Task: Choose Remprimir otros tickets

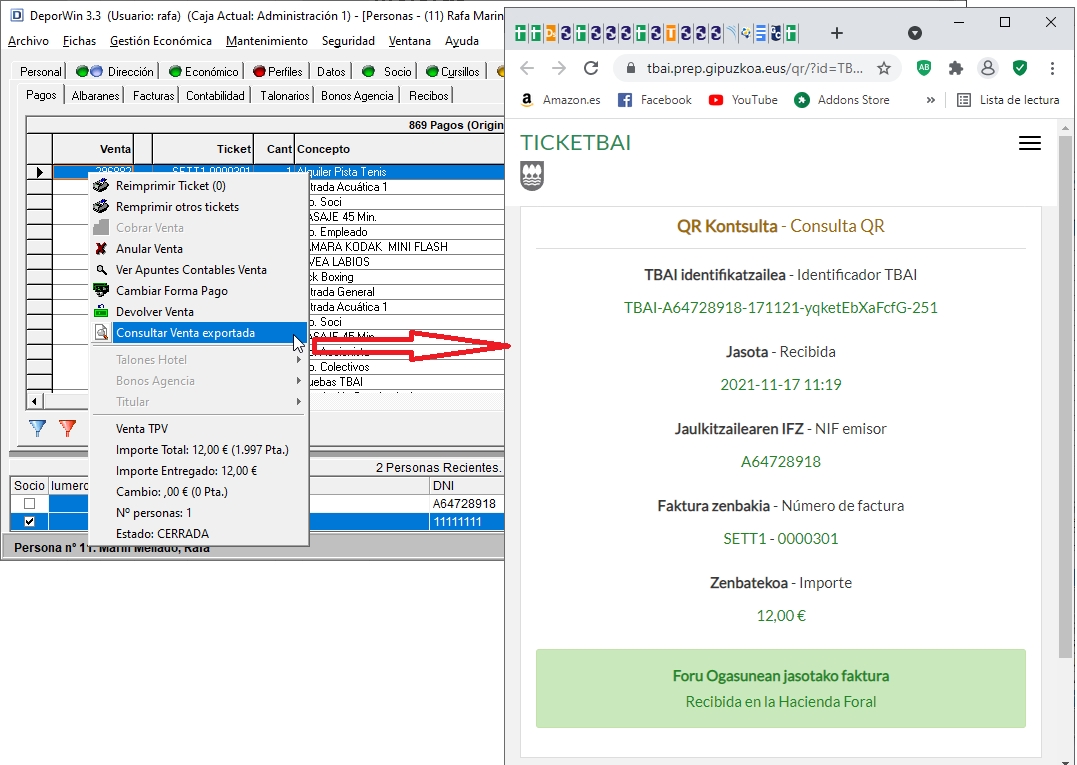Action: point(199,207)
